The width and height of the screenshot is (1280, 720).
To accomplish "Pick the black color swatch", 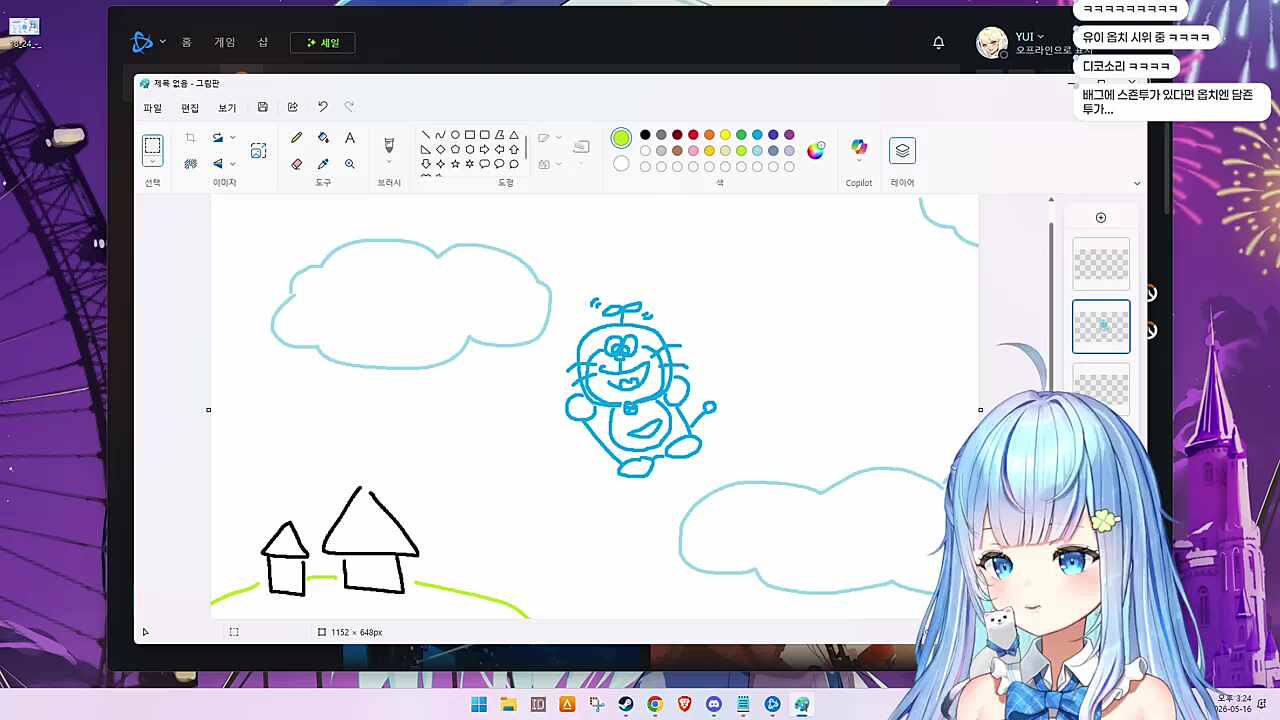I will [x=645, y=135].
